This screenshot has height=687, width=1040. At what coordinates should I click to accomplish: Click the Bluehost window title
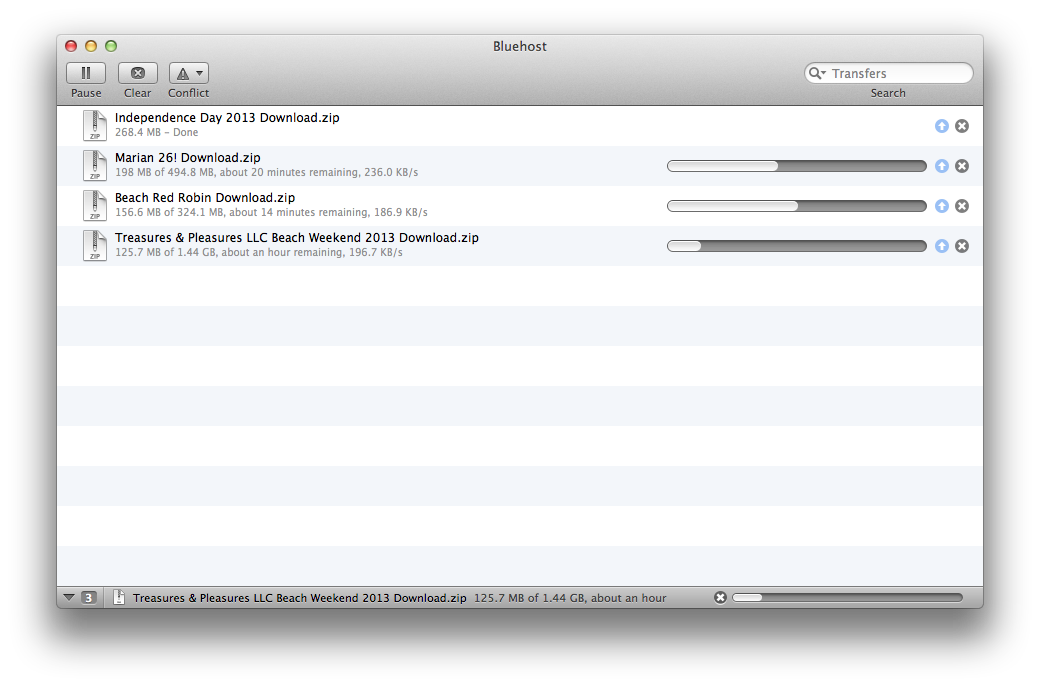[520, 46]
